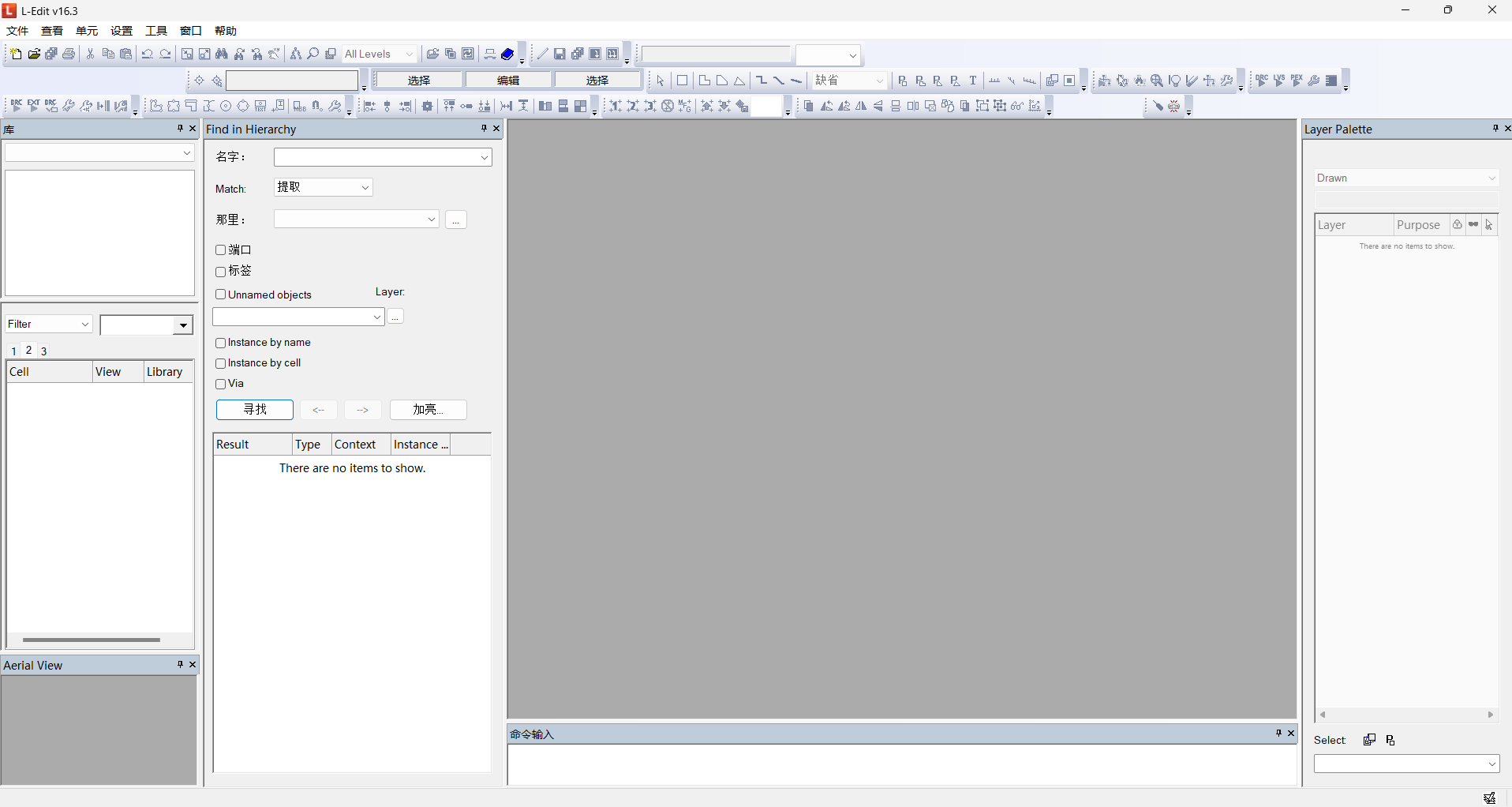This screenshot has height=807, width=1512.
Task: Click the hierarchy tree icon left of magnifier
Action: click(x=296, y=54)
